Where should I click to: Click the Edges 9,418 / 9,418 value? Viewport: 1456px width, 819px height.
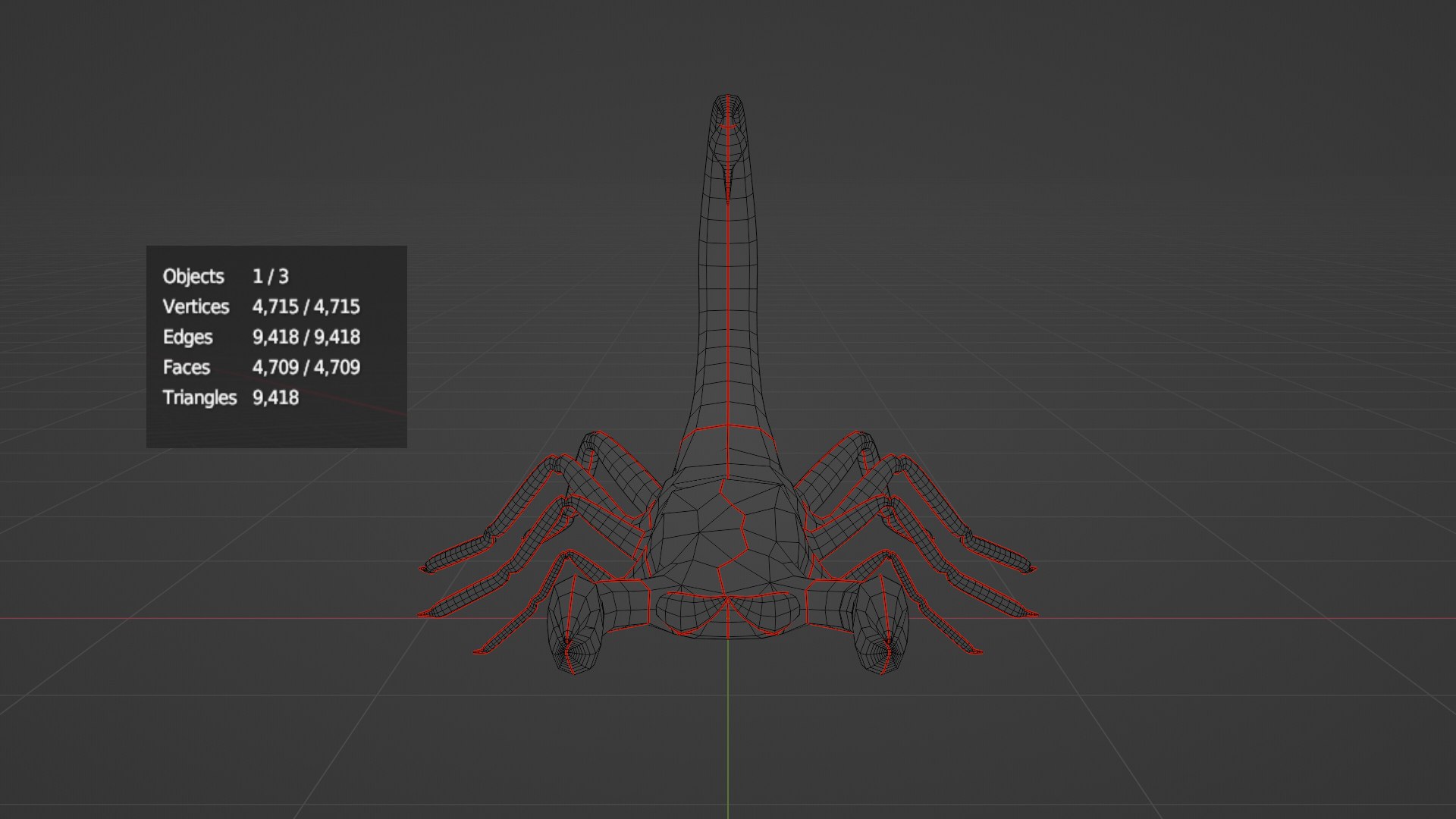click(306, 337)
